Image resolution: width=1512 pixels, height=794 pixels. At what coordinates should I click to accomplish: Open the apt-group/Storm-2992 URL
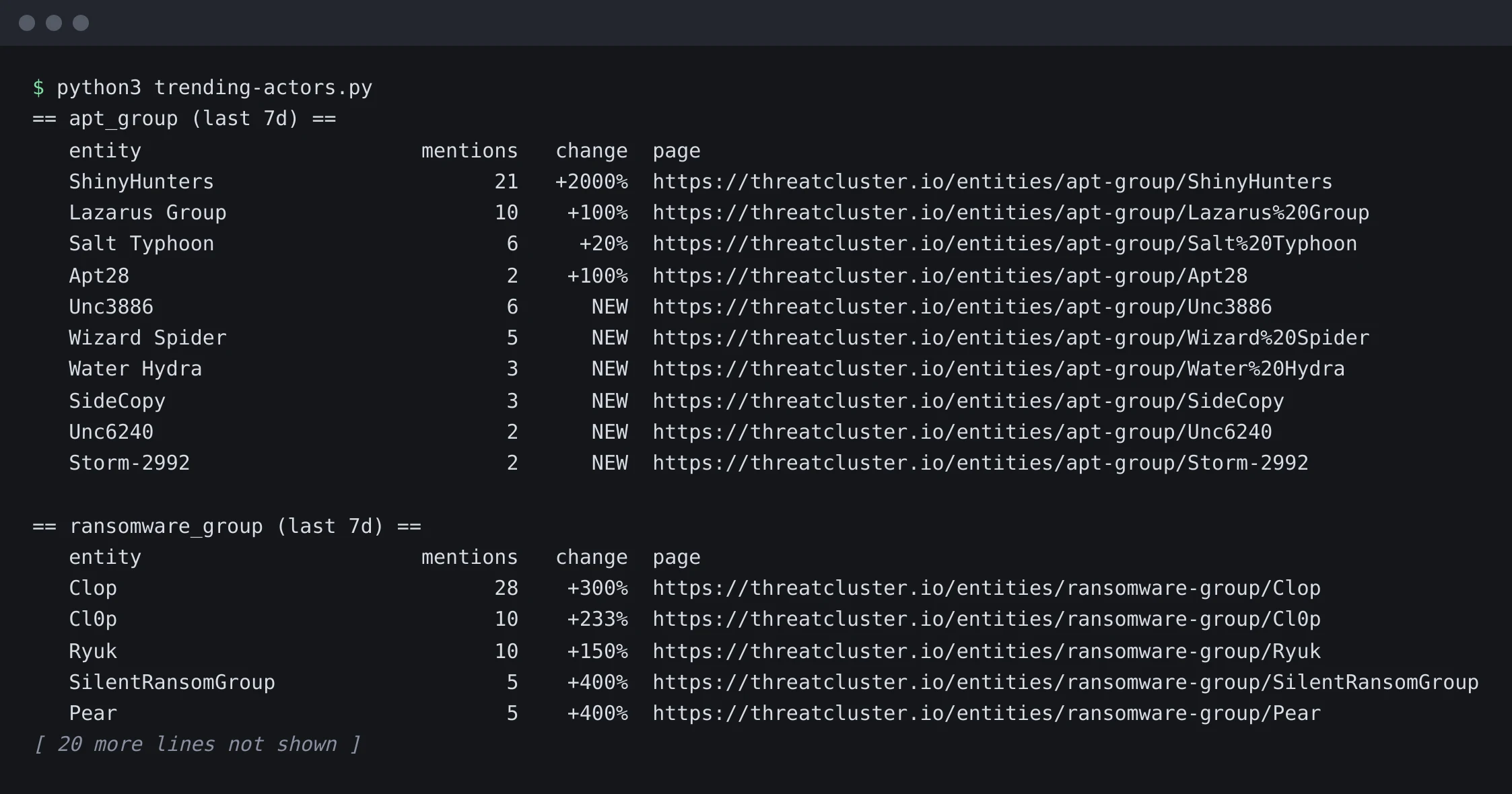980,463
